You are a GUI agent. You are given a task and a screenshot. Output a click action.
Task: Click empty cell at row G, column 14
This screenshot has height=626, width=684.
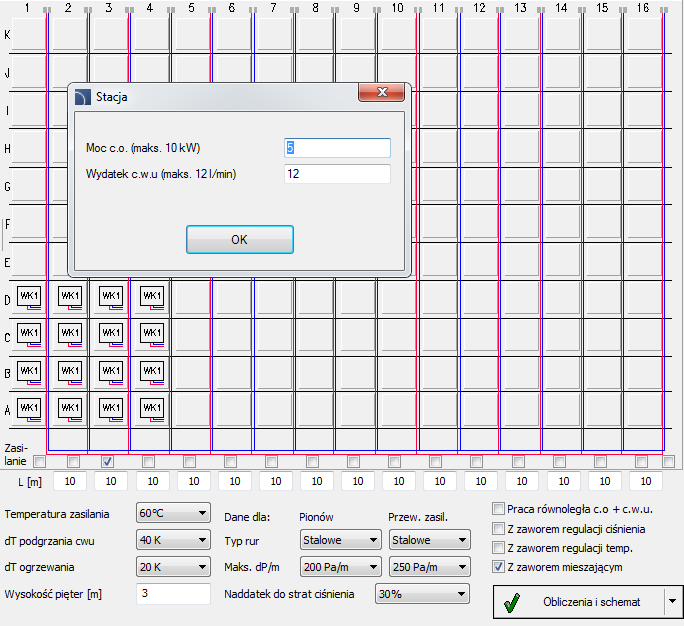coord(562,186)
